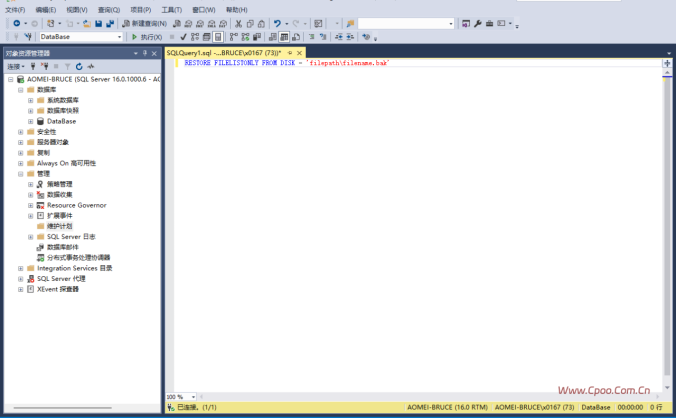The image size is (676, 418).
Task: Click the Activity Monitor pulse icon
Action: [91, 66]
